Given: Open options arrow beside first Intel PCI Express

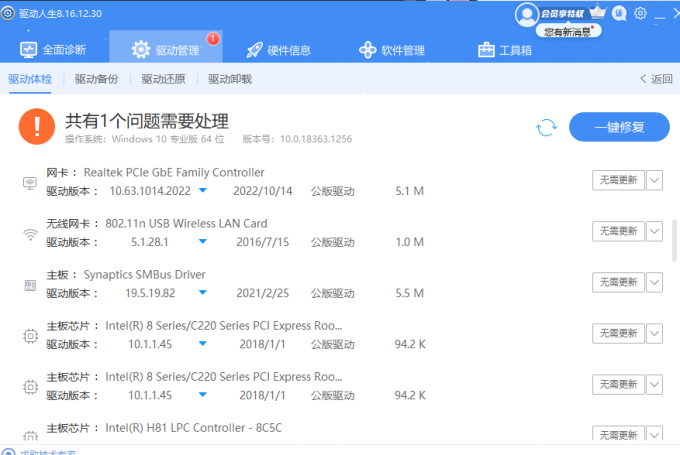Looking at the screenshot, I should [x=654, y=334].
